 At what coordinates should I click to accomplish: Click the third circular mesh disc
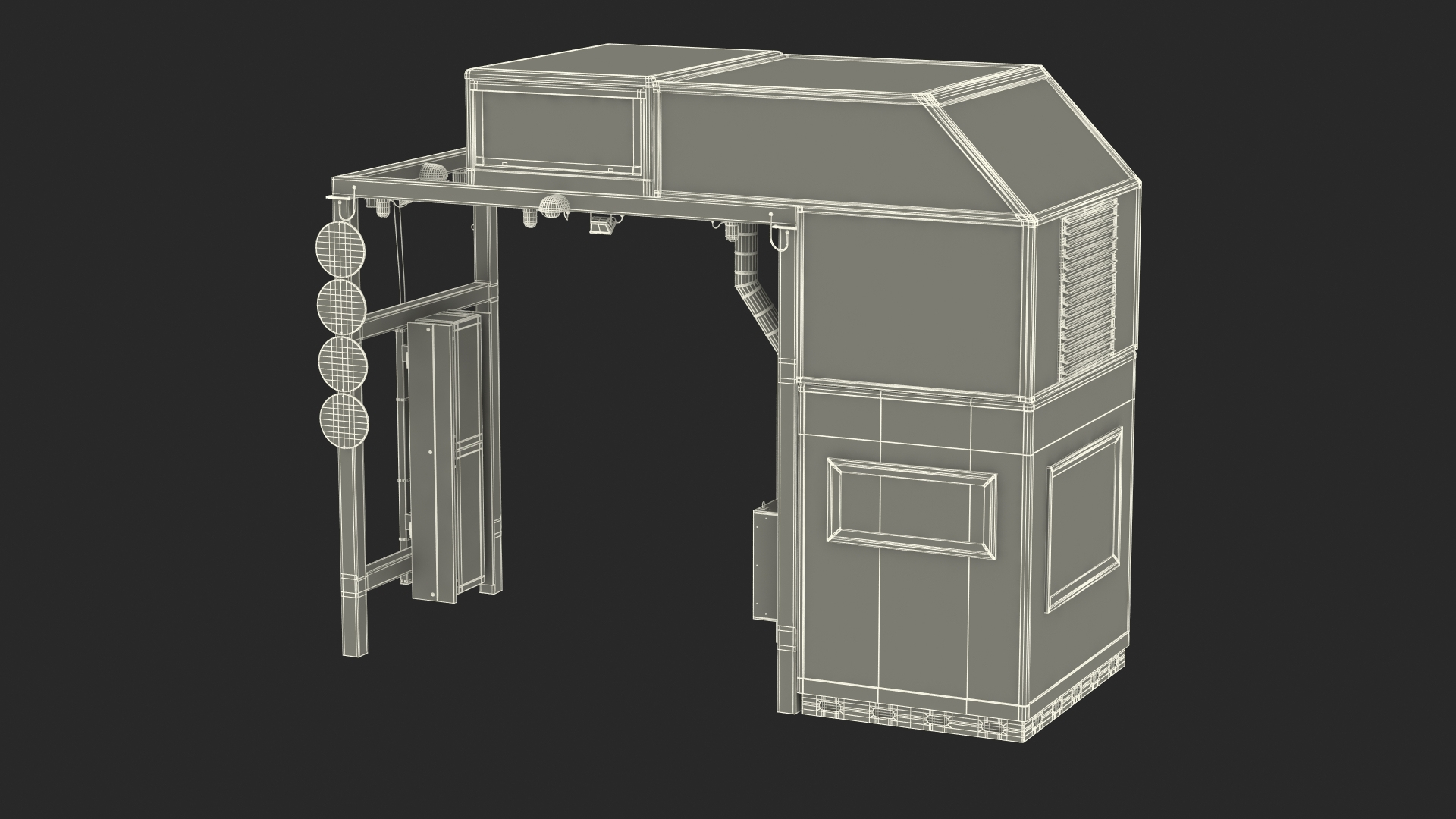click(343, 363)
